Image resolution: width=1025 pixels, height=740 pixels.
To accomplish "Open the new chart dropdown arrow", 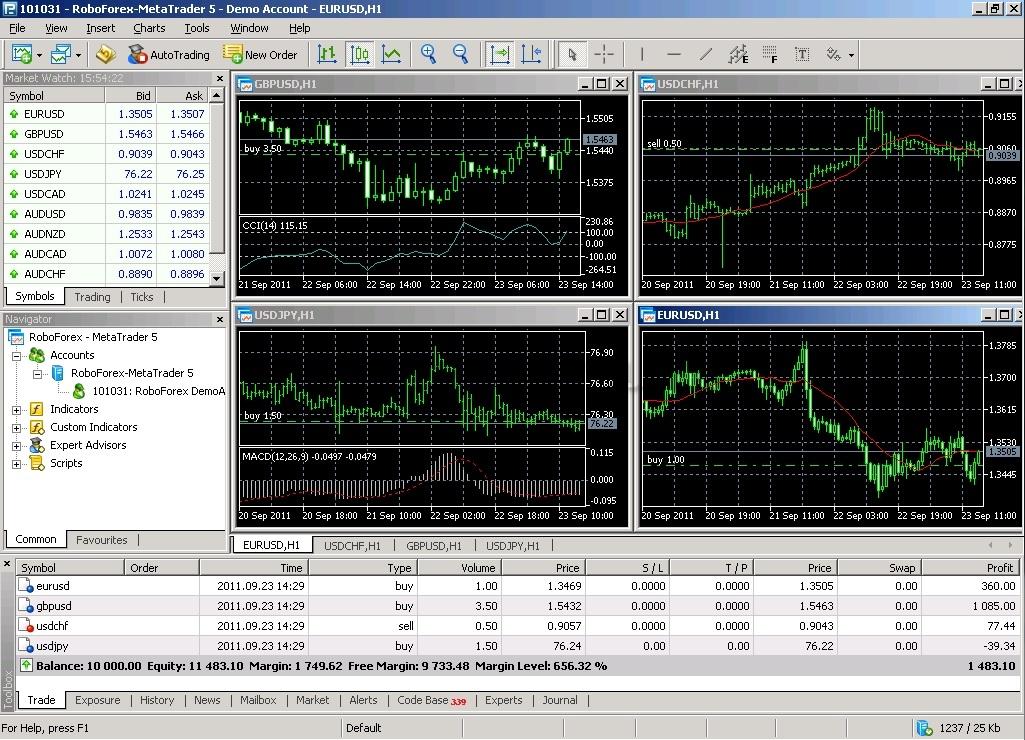I will click(39, 55).
